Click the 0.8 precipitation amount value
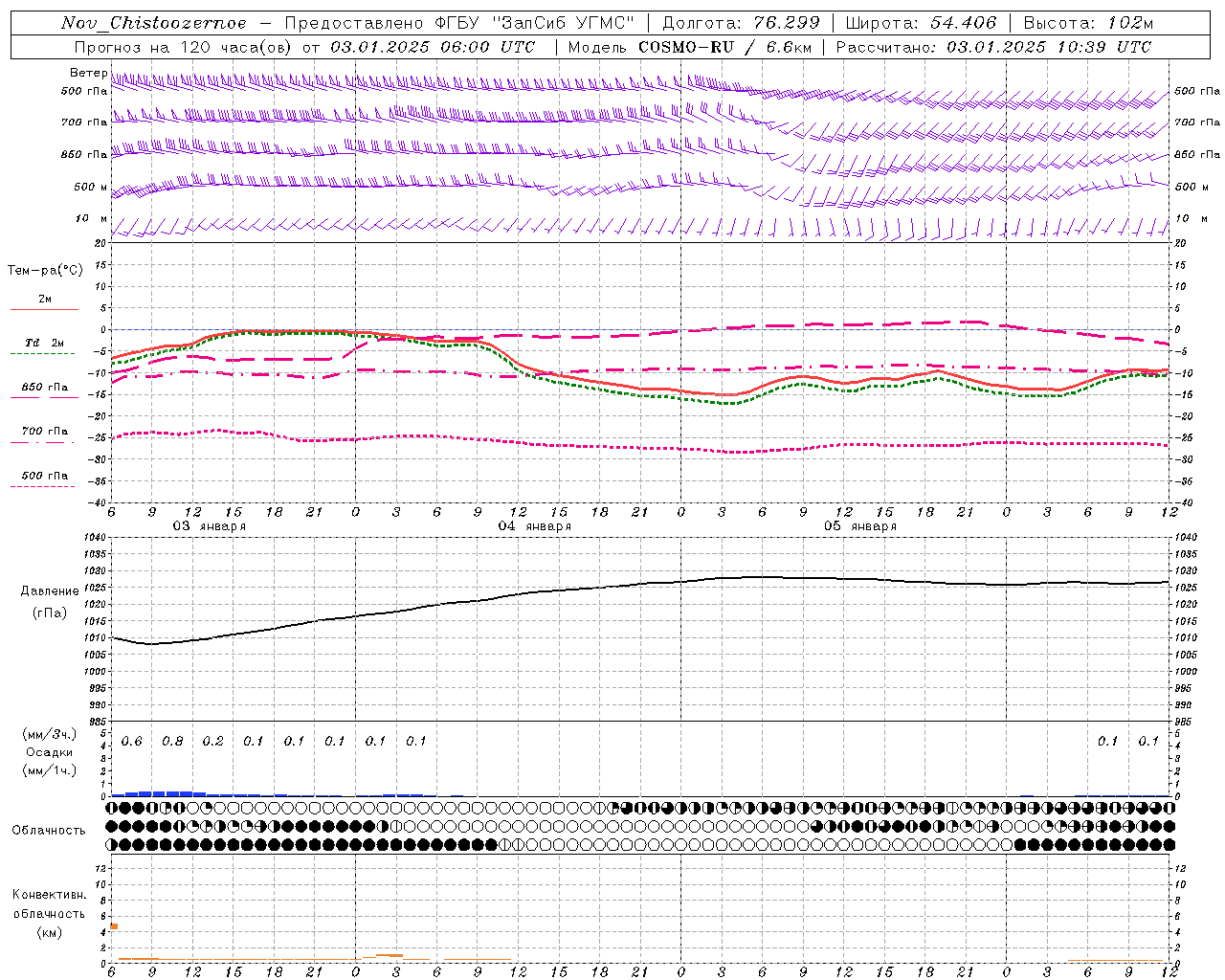1225x980 pixels. point(172,742)
